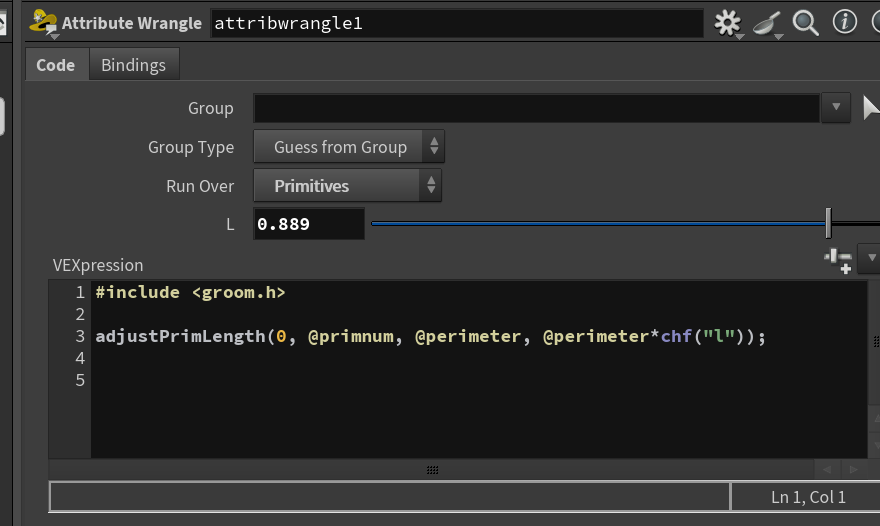
Task: Click the L value field showing 0.889
Action: pyautogui.click(x=309, y=224)
